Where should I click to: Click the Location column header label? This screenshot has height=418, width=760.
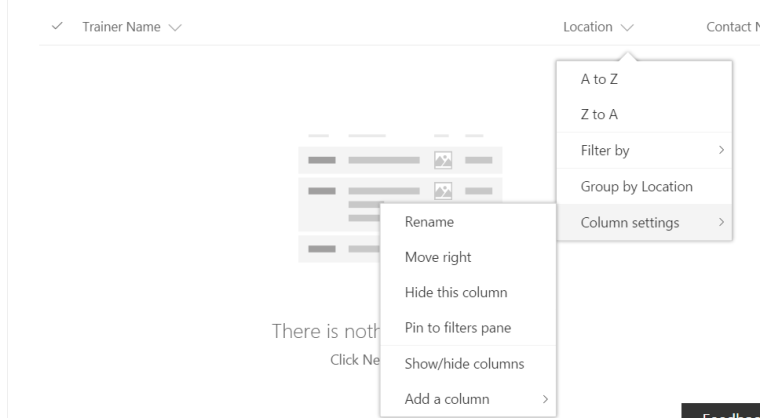click(x=588, y=27)
